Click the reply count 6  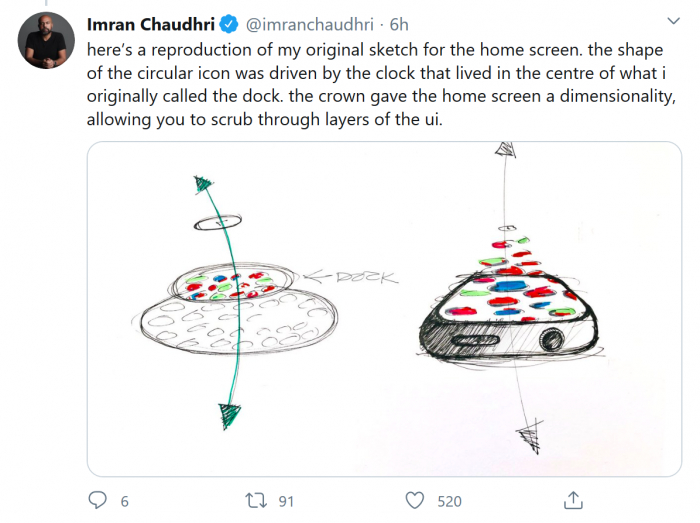pyautogui.click(x=124, y=500)
